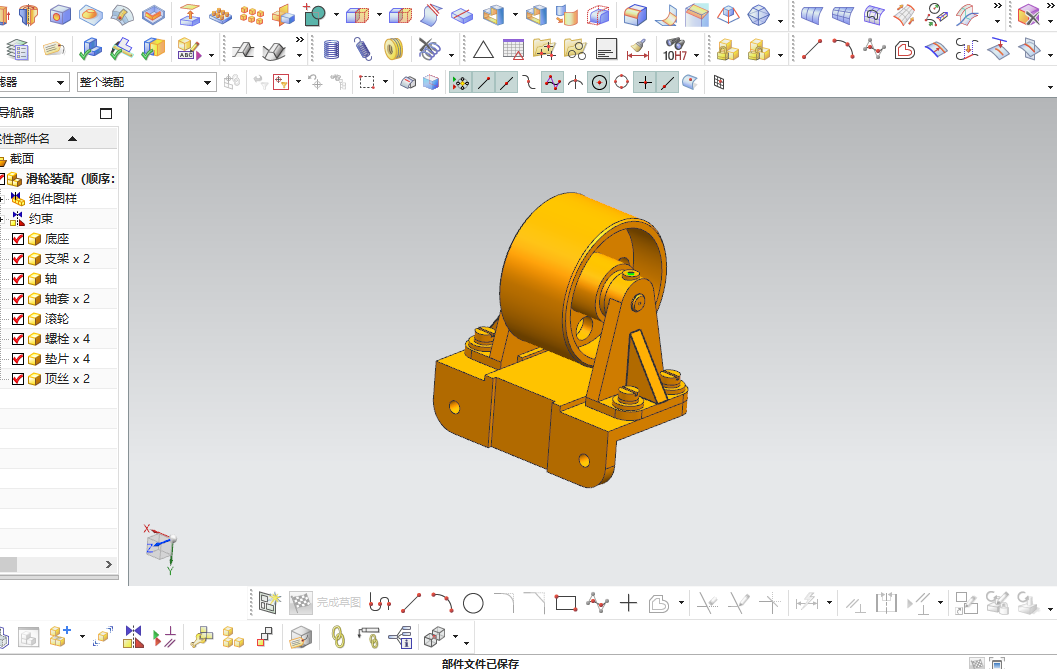The image size is (1057, 669).
Task: Expand the toolbar overflow chevron near sheet-metal icons
Action: (x=299, y=40)
